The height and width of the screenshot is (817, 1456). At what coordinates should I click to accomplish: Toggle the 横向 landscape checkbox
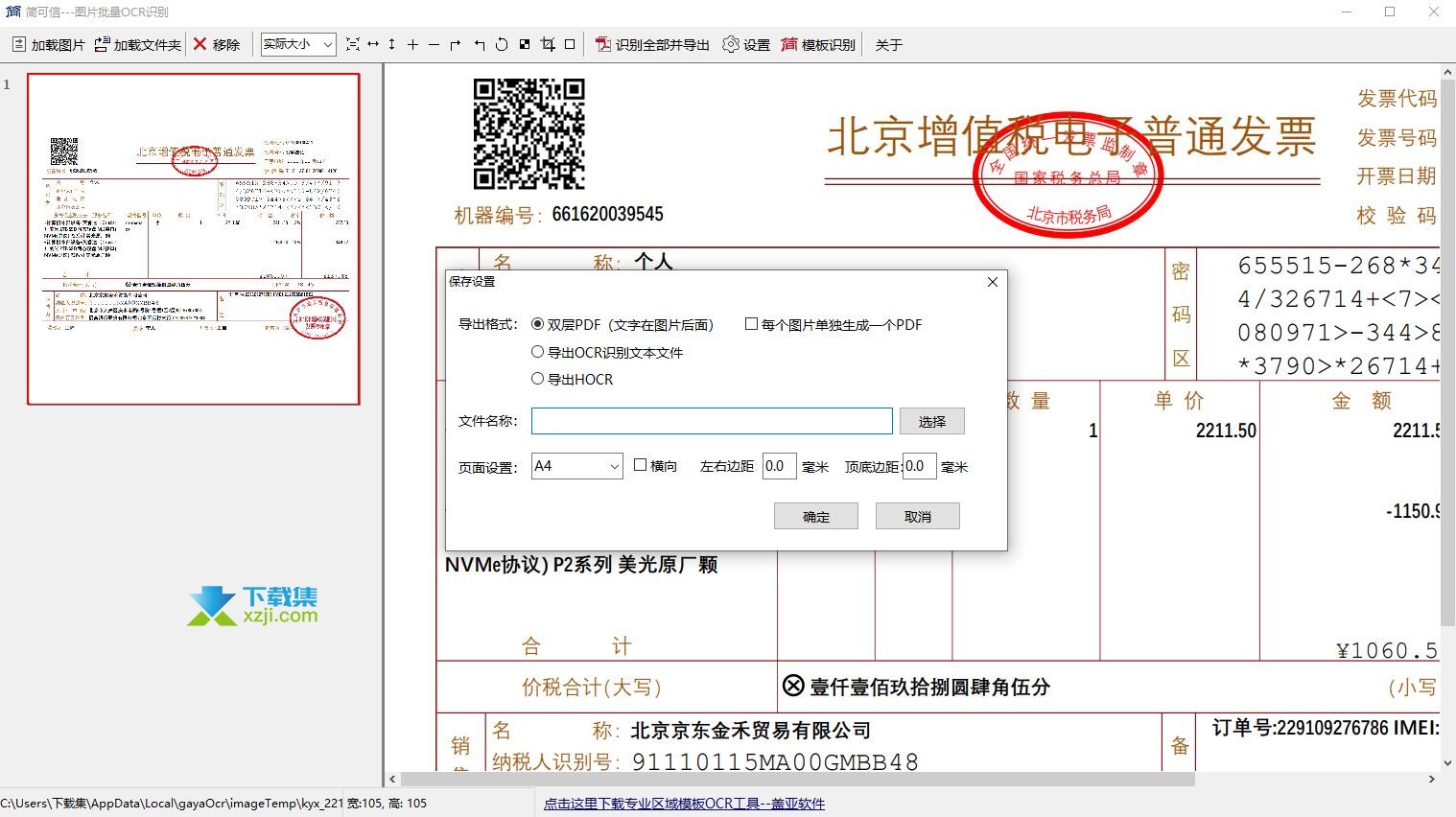641,465
